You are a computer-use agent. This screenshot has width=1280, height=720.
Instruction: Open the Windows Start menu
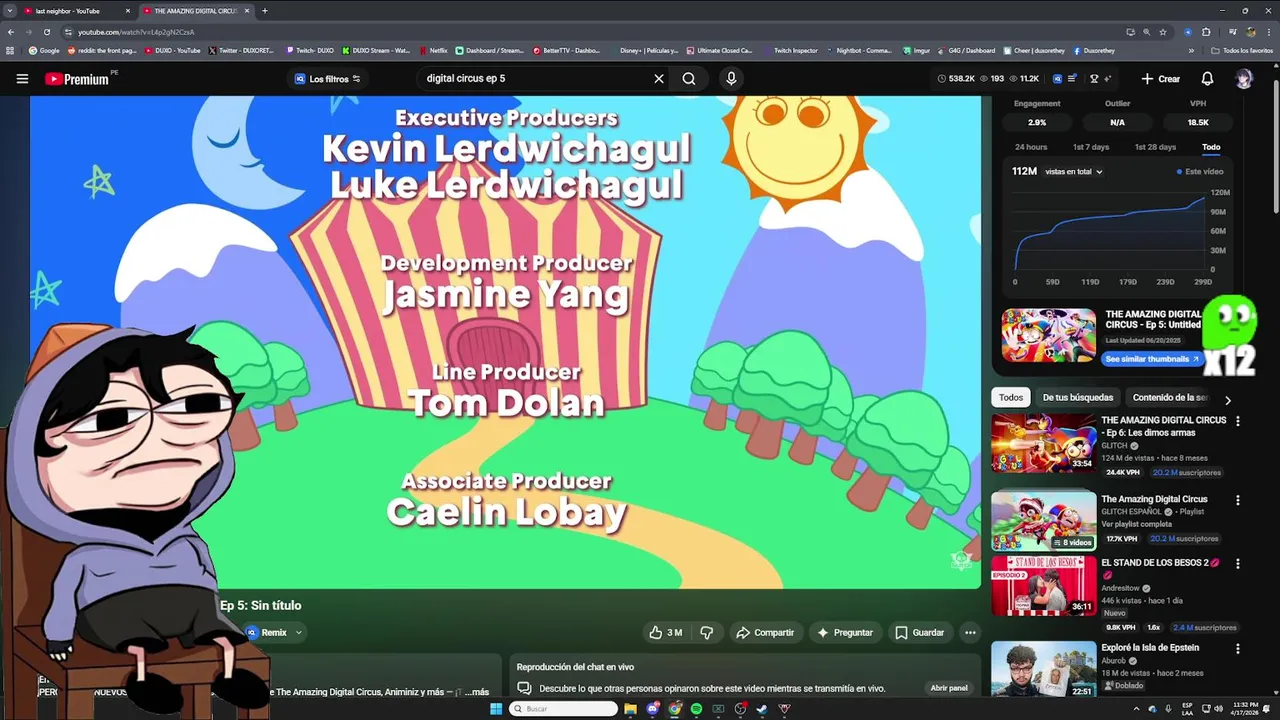pyautogui.click(x=496, y=709)
